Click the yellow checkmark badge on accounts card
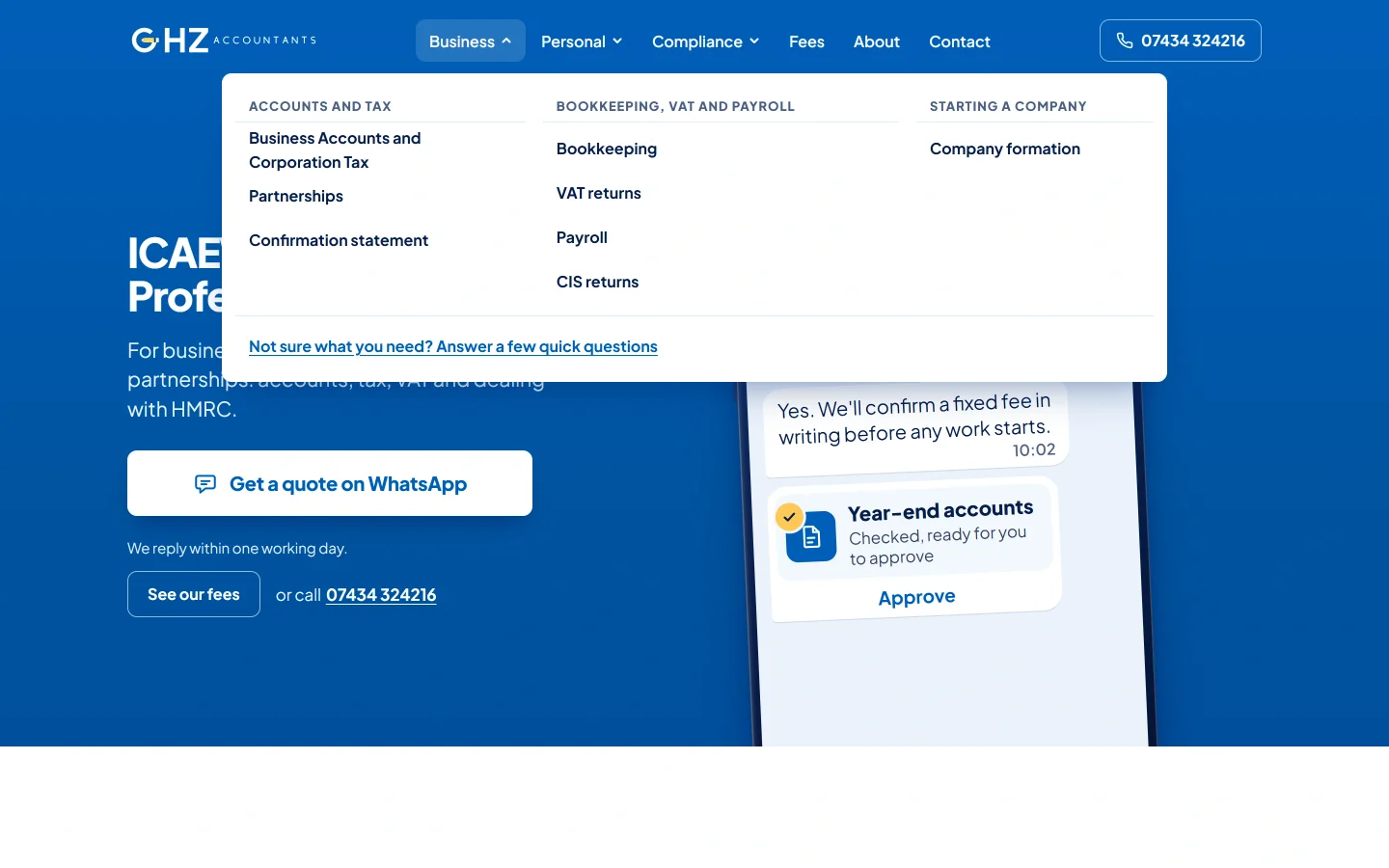Image resolution: width=1389 pixels, height=868 pixels. pyautogui.click(x=790, y=517)
